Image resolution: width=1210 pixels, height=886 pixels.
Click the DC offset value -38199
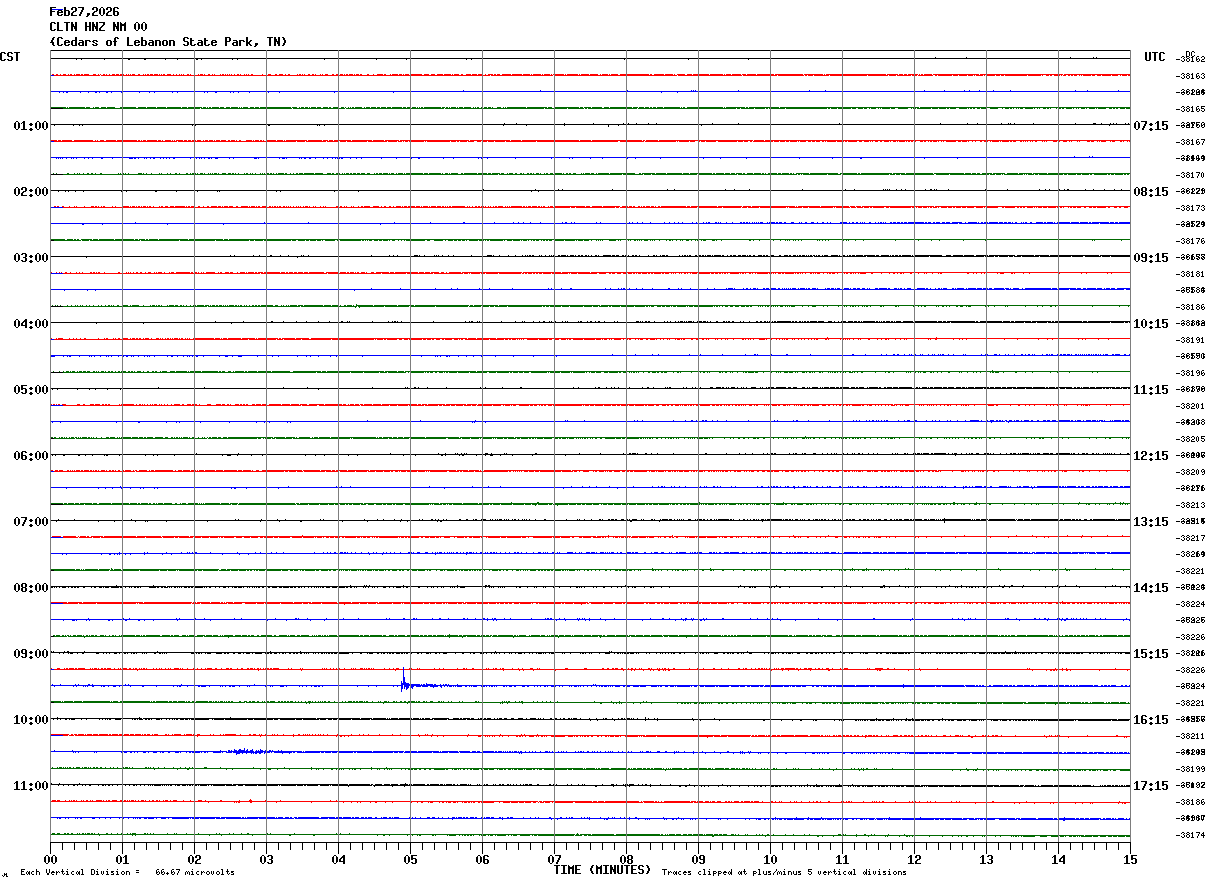tap(1191, 769)
